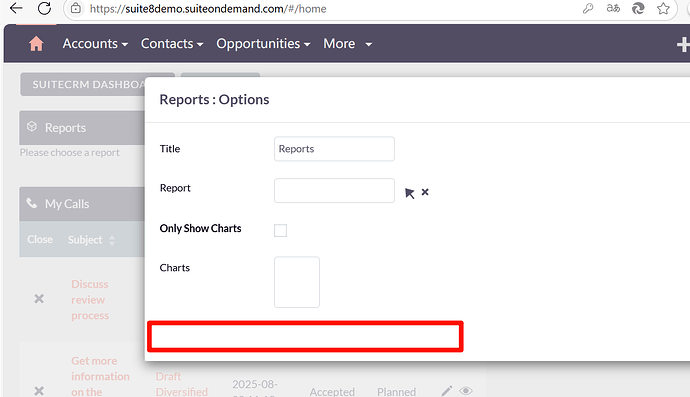Click the Title input field
690x397 pixels.
click(x=334, y=149)
